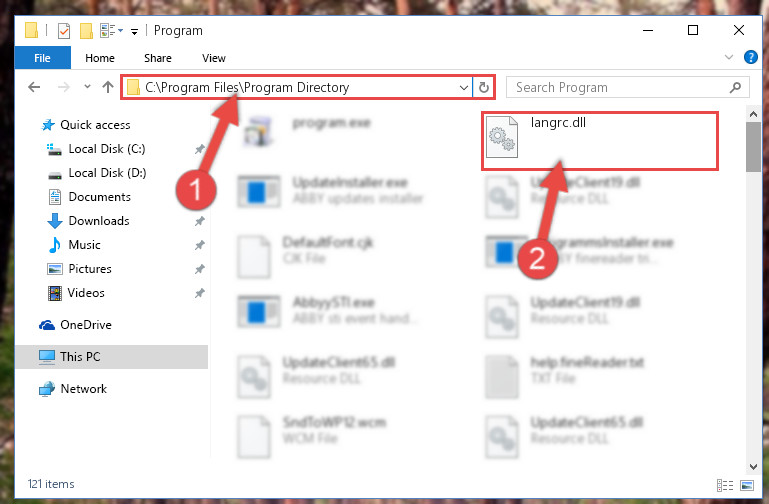
Task: Open the Help question mark icon
Action: (x=750, y=57)
